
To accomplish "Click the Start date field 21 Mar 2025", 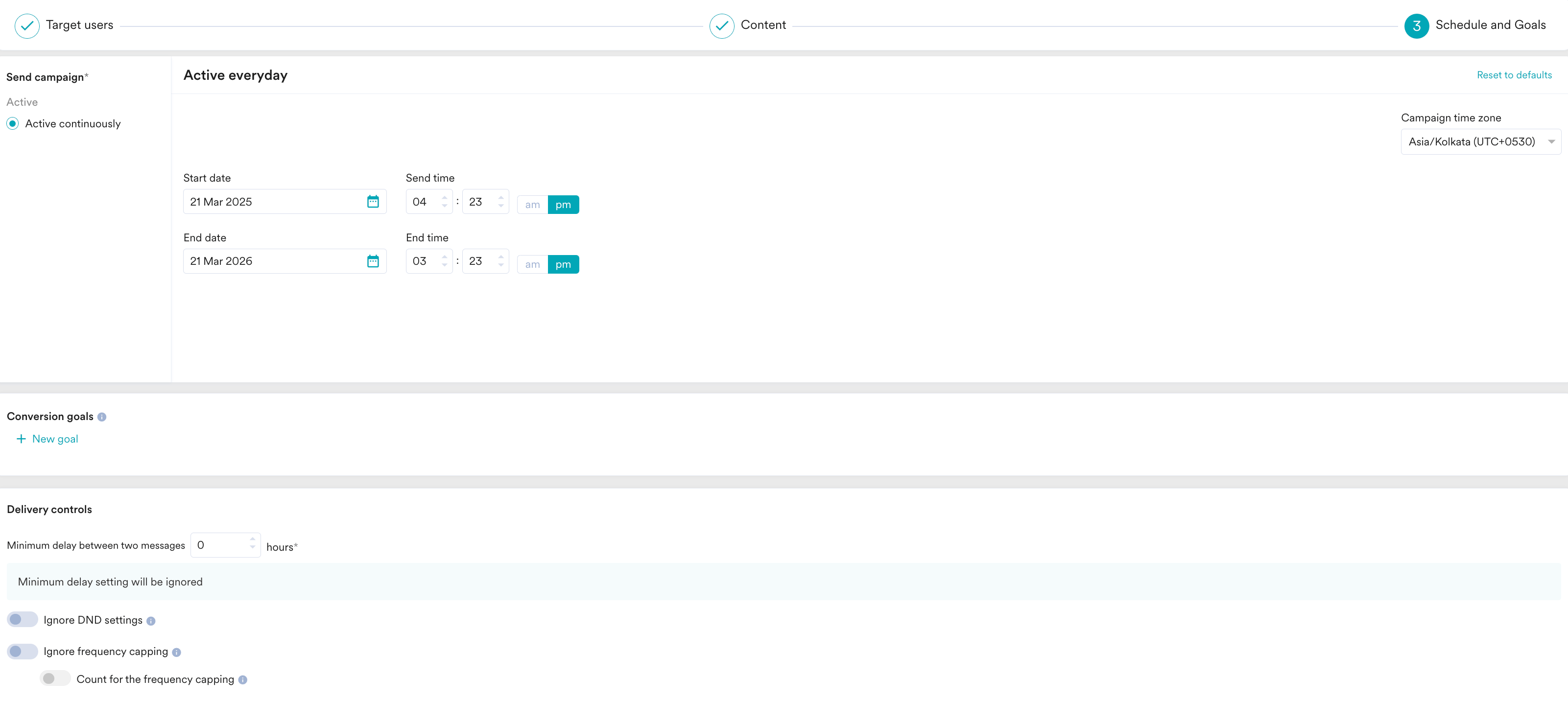I will [x=284, y=201].
